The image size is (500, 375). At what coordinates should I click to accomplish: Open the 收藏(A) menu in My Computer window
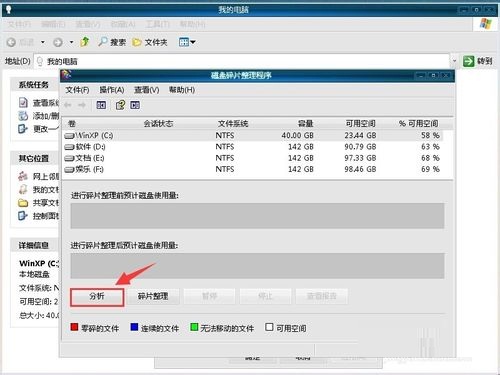tap(123, 24)
